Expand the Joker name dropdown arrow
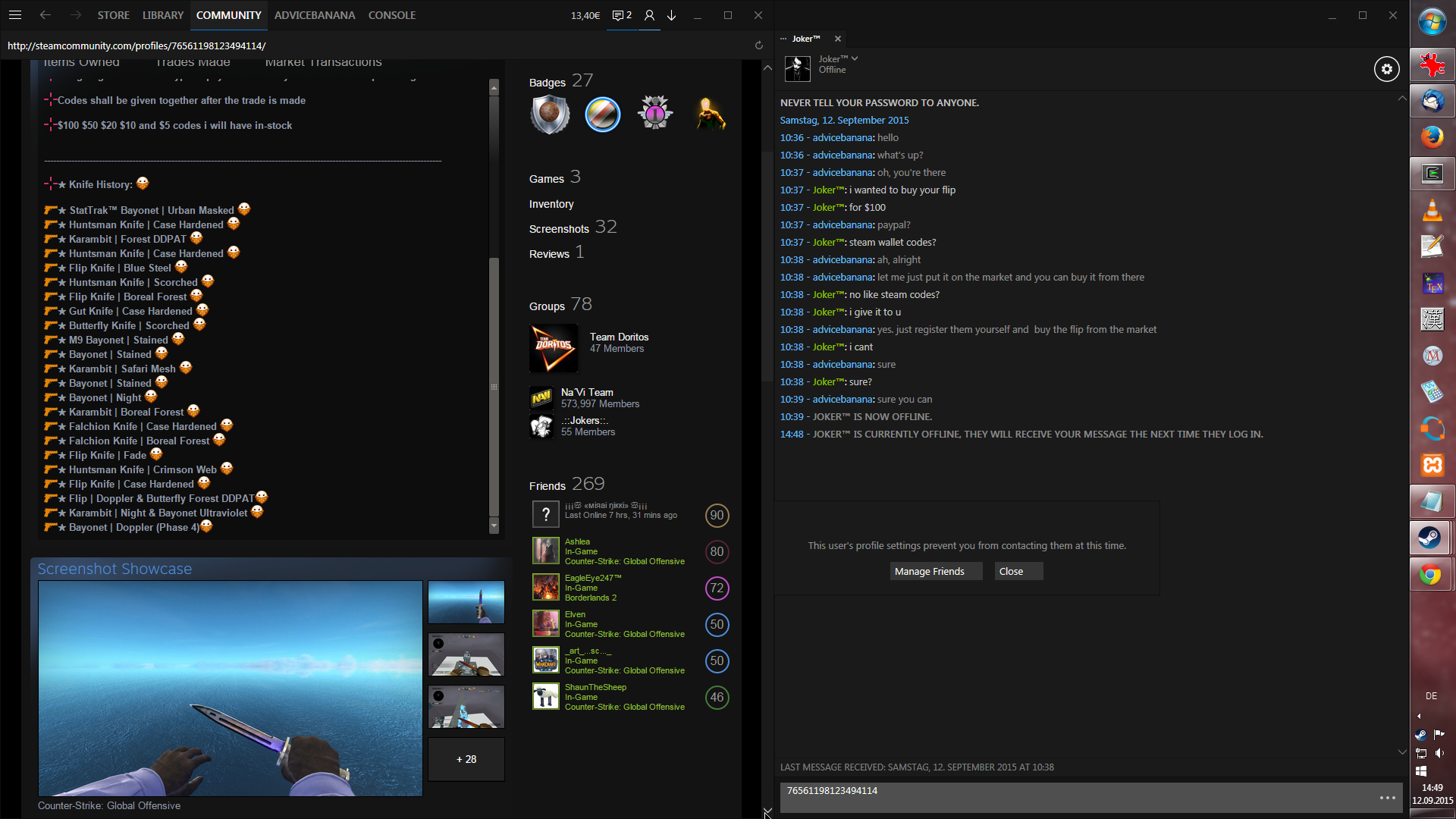1456x819 pixels. 855,58
